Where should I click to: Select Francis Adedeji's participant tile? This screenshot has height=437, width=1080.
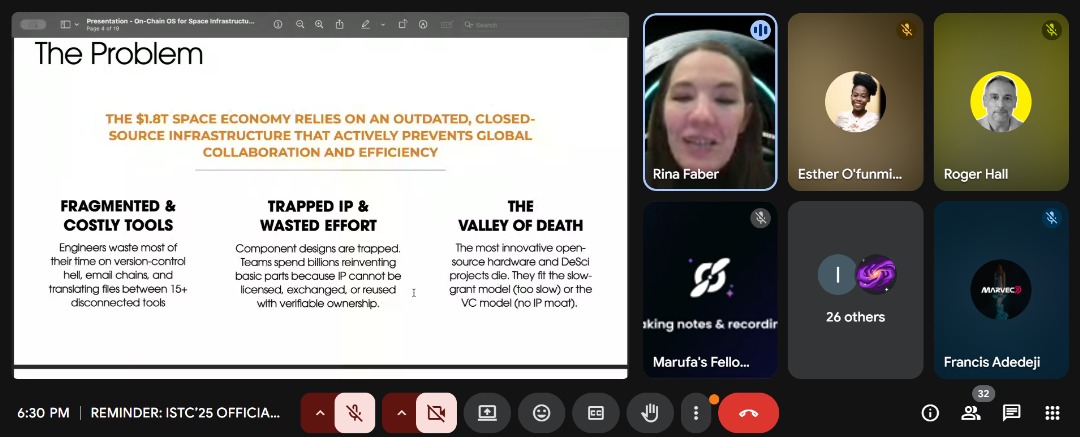[1001, 289]
